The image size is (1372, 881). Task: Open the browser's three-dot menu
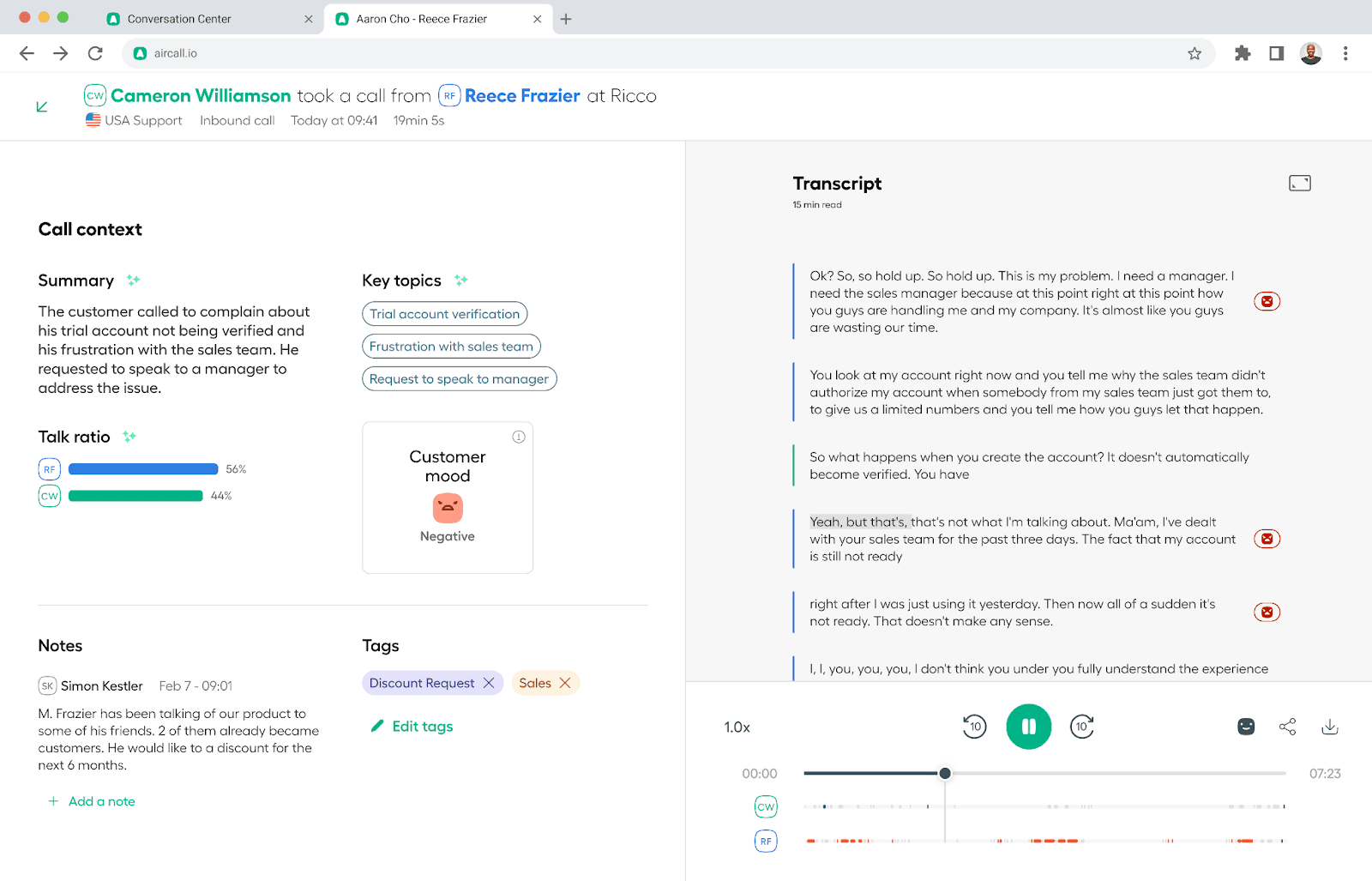pyautogui.click(x=1345, y=53)
